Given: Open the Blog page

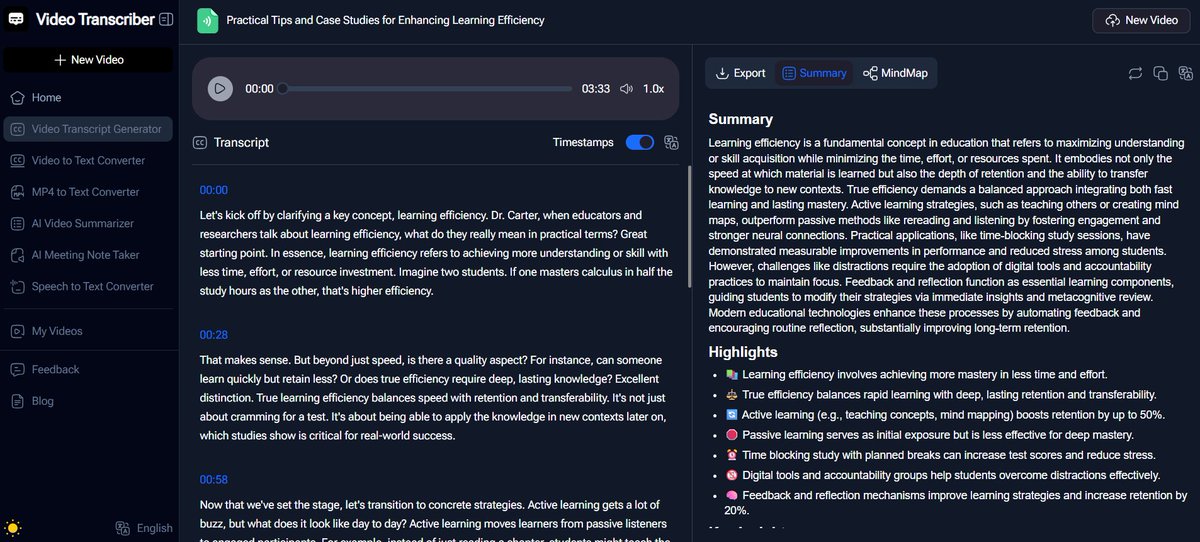Looking at the screenshot, I should point(88,401).
